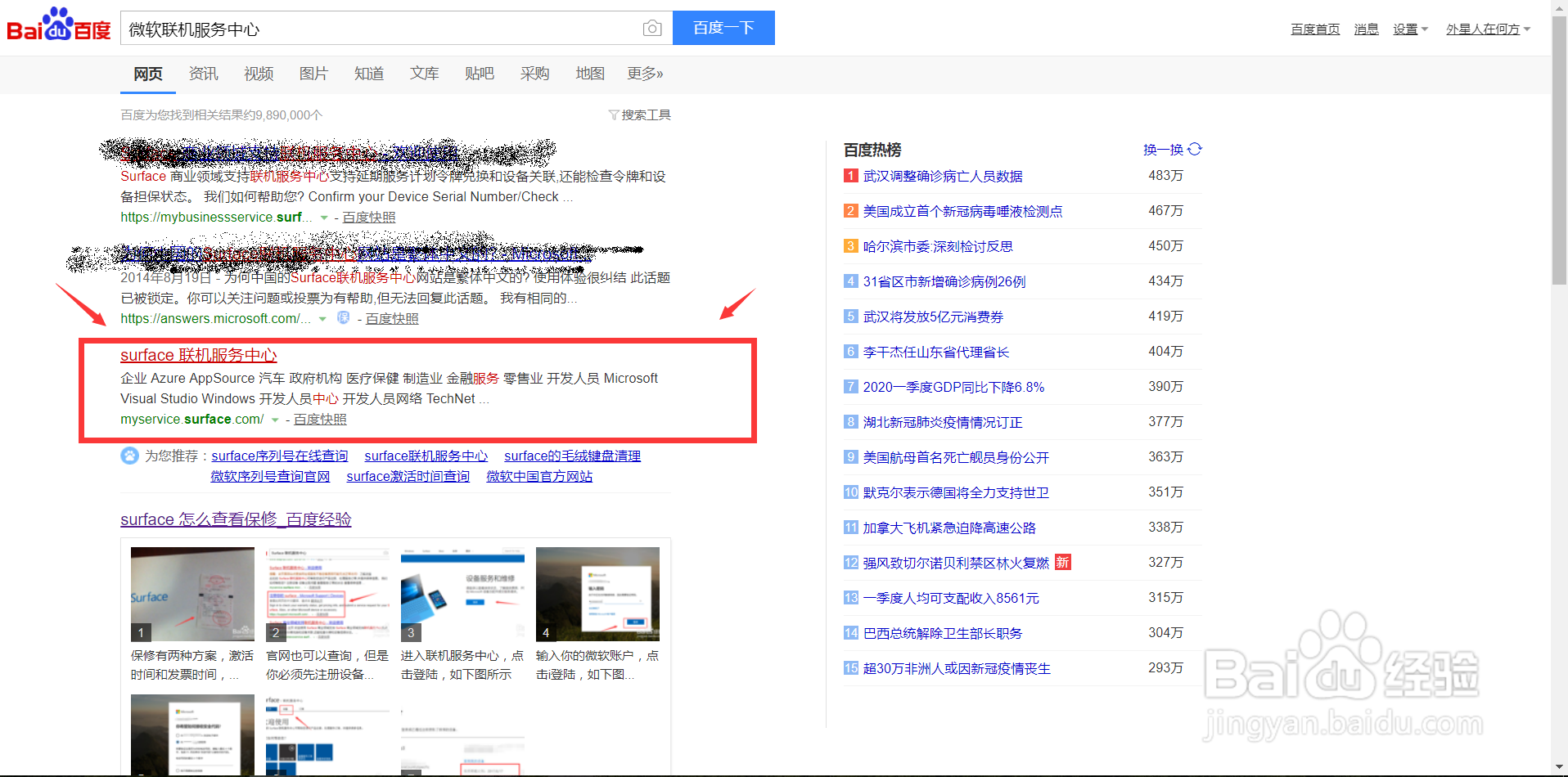Click the paw icon beside 为您推荐
The image size is (1568, 777).
click(129, 456)
